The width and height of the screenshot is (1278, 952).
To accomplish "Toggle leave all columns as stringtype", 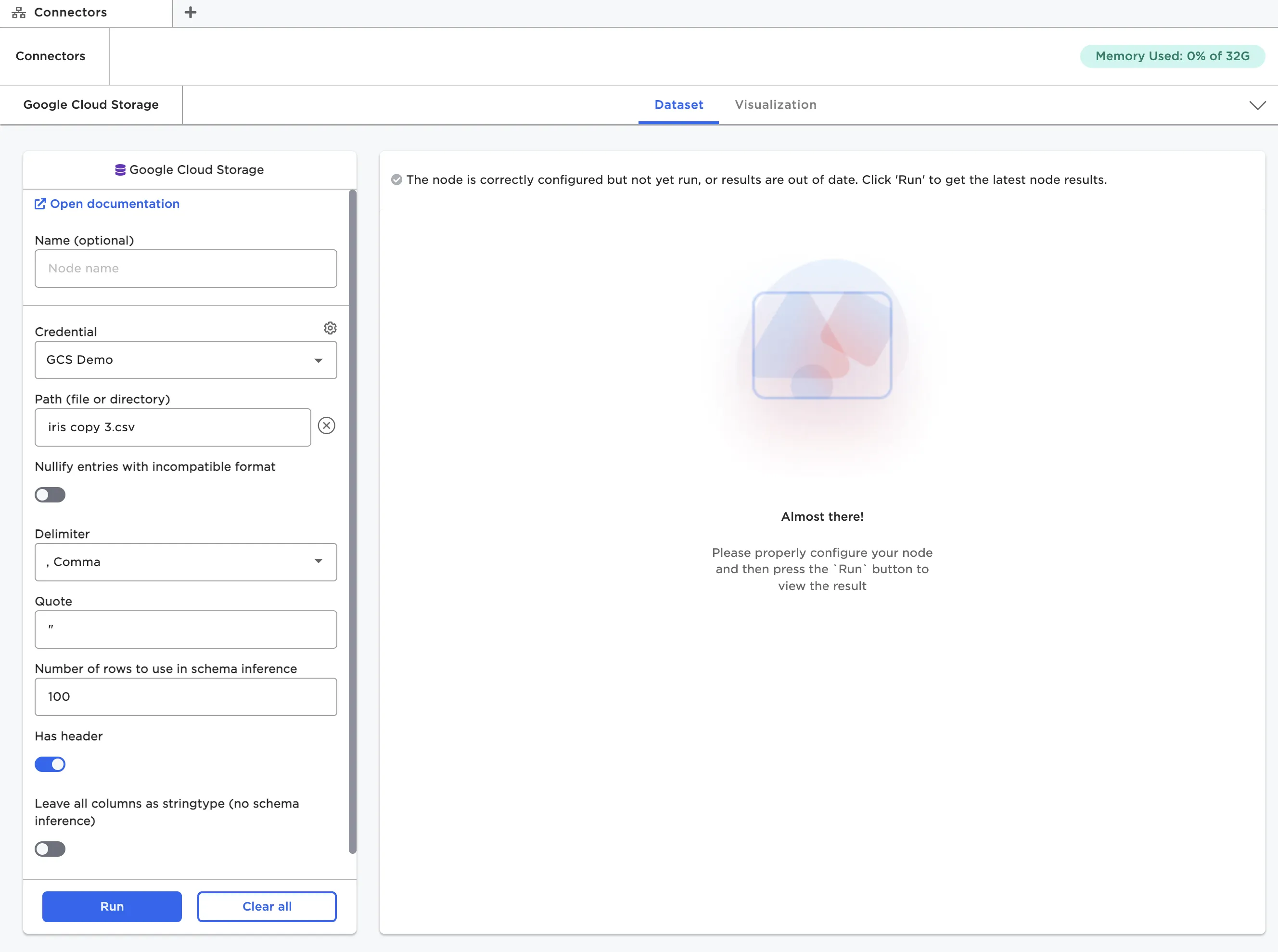I will coord(50,849).
